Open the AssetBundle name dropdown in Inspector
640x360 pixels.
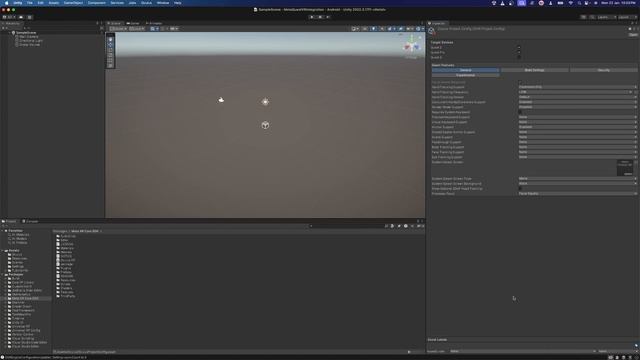pyautogui.click(x=522, y=351)
